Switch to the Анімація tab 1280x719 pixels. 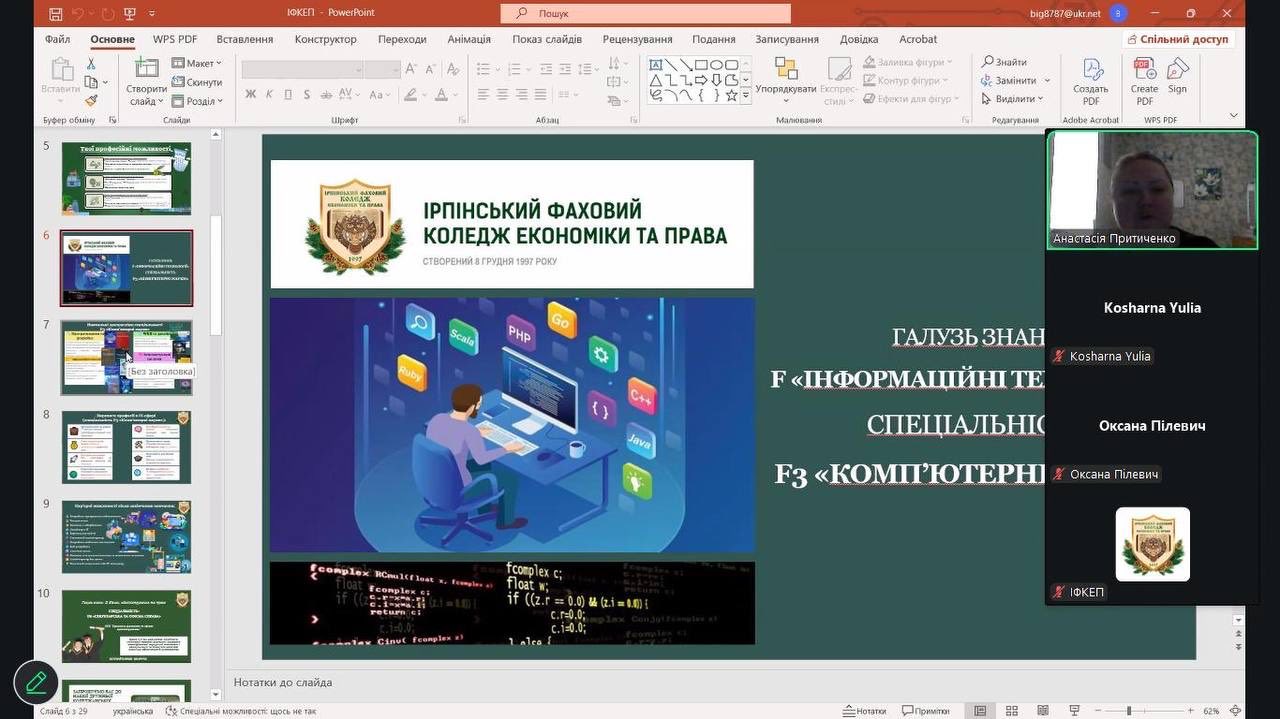tap(469, 39)
